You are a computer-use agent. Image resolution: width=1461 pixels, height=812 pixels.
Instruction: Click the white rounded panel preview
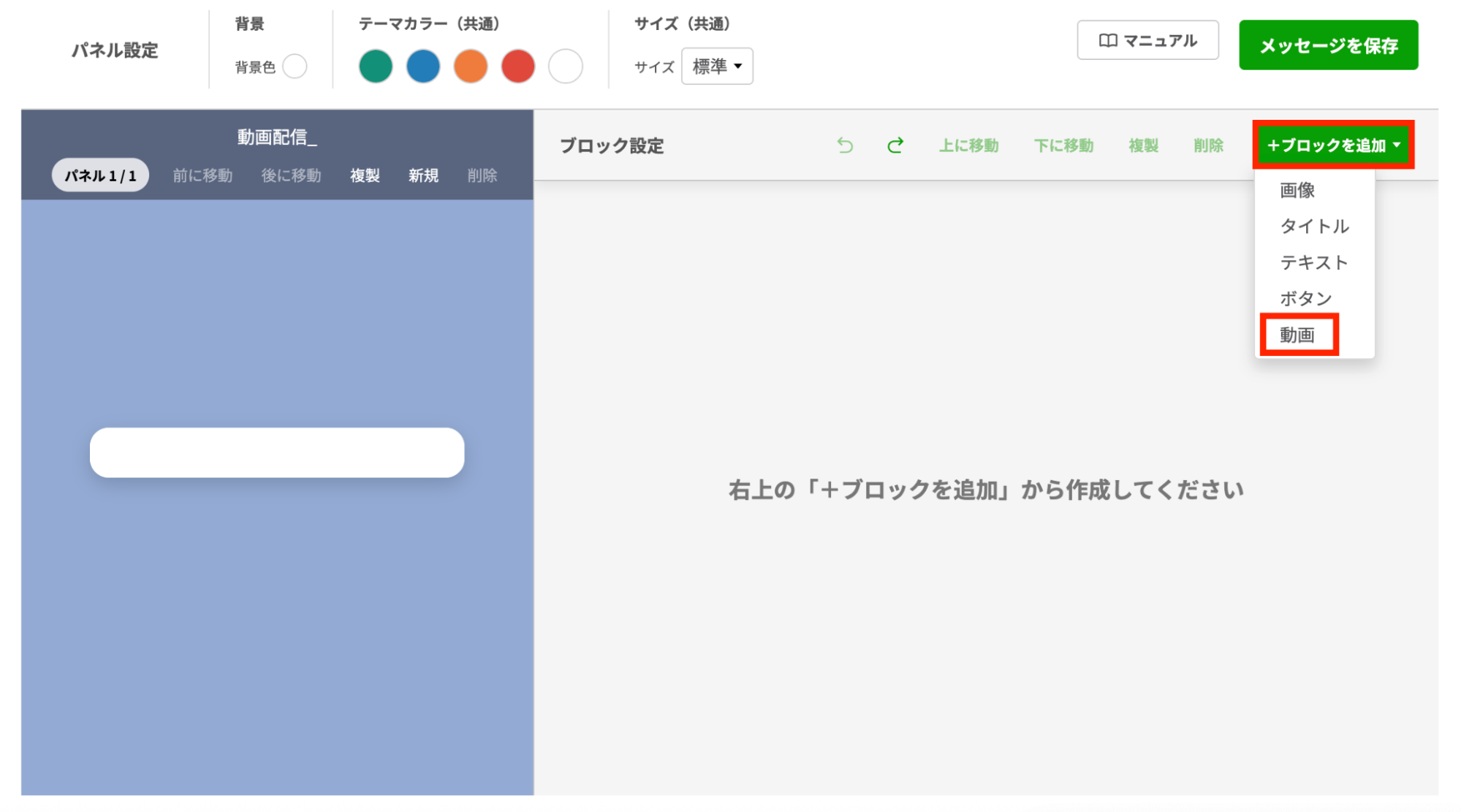(x=277, y=452)
